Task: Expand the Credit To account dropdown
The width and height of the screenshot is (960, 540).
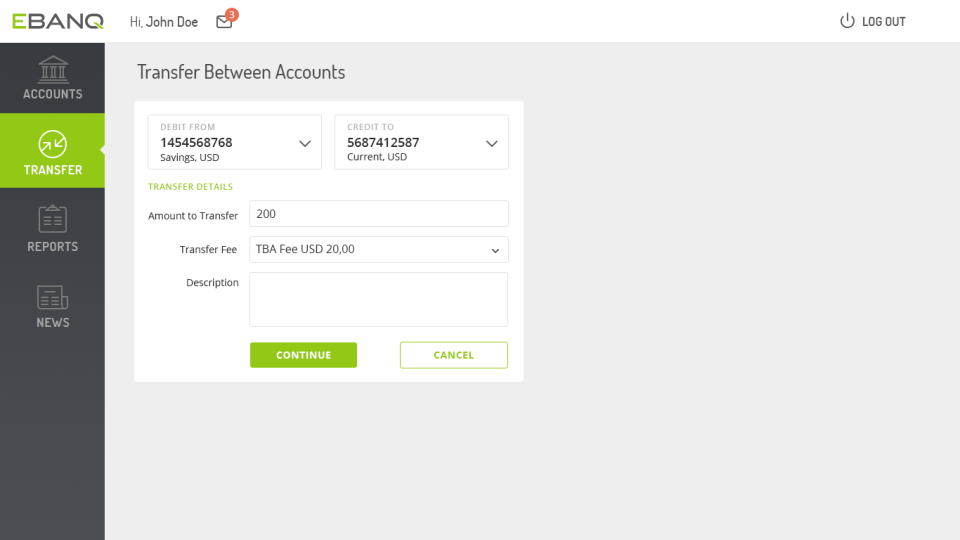Action: [x=492, y=143]
